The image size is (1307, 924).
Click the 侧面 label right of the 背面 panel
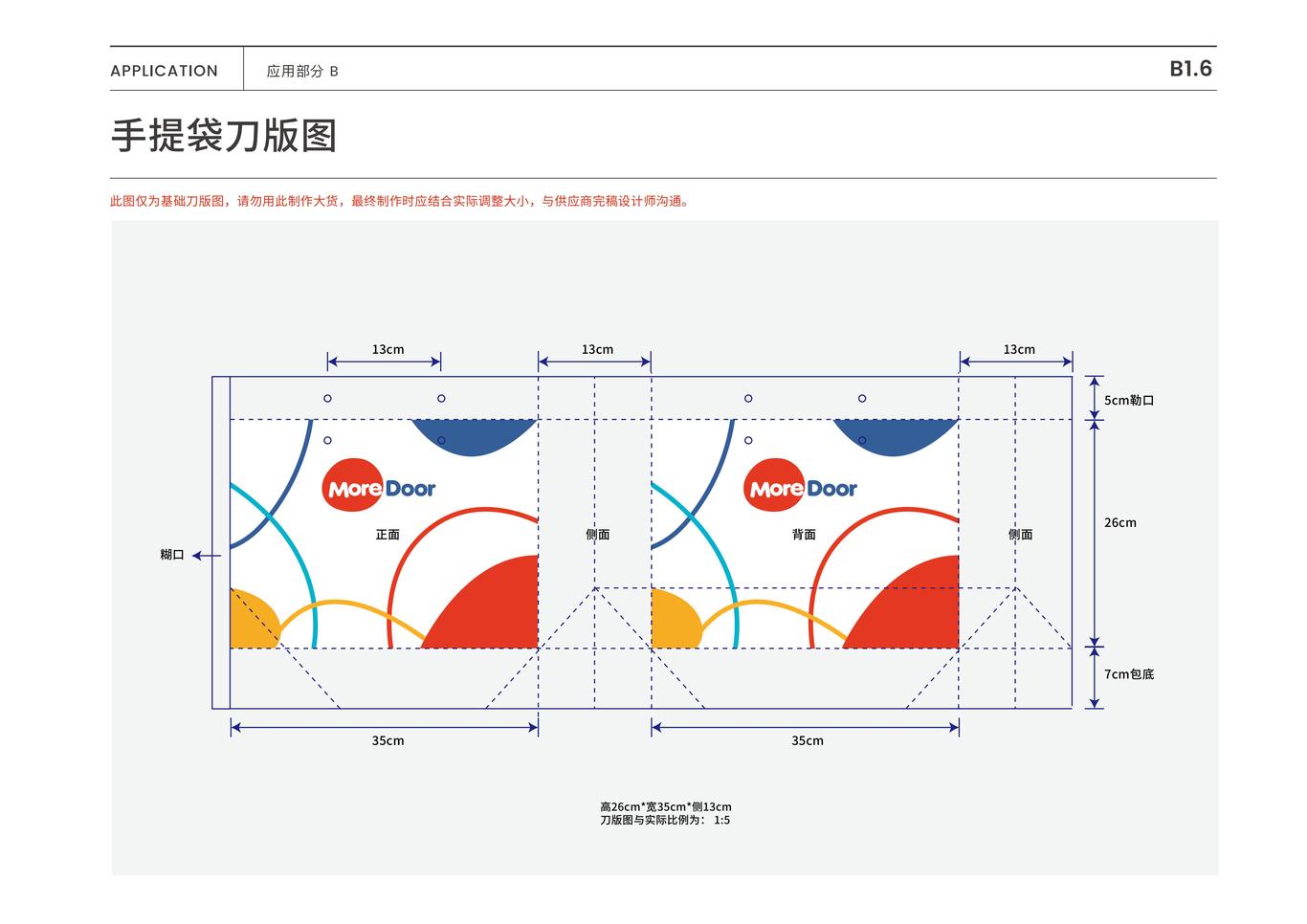[x=1020, y=535]
